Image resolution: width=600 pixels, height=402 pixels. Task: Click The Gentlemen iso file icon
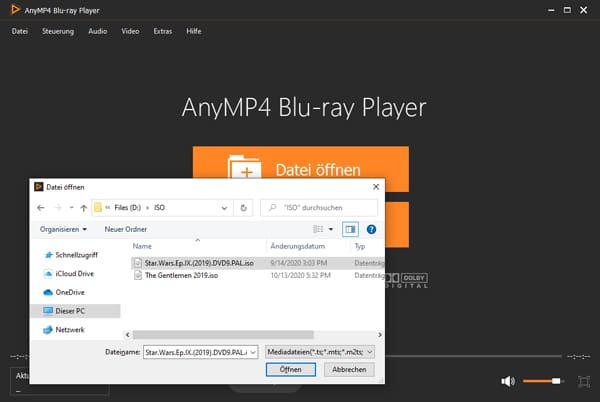(138, 275)
